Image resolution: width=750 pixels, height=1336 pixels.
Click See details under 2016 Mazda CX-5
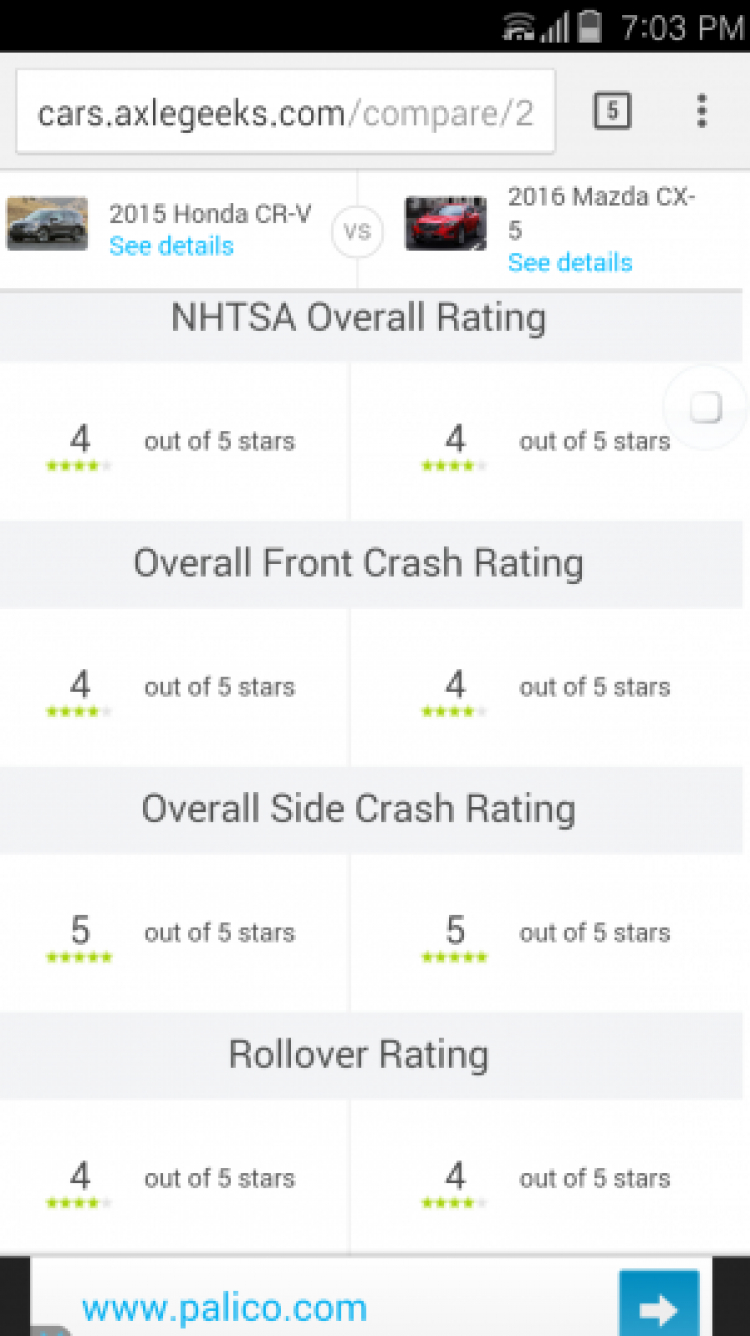(x=570, y=263)
